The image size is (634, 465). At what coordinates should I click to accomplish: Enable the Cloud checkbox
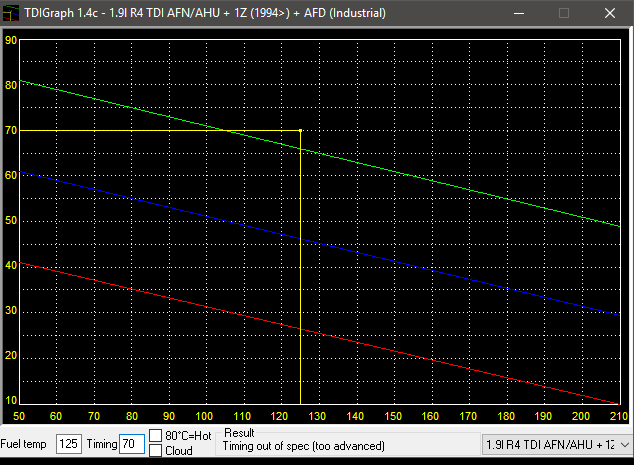[156, 451]
